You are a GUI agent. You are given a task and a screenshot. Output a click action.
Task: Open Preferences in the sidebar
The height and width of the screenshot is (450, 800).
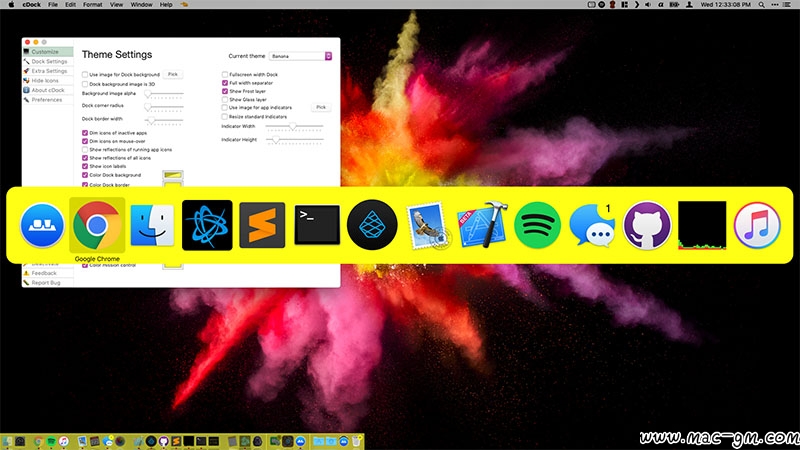coord(48,100)
